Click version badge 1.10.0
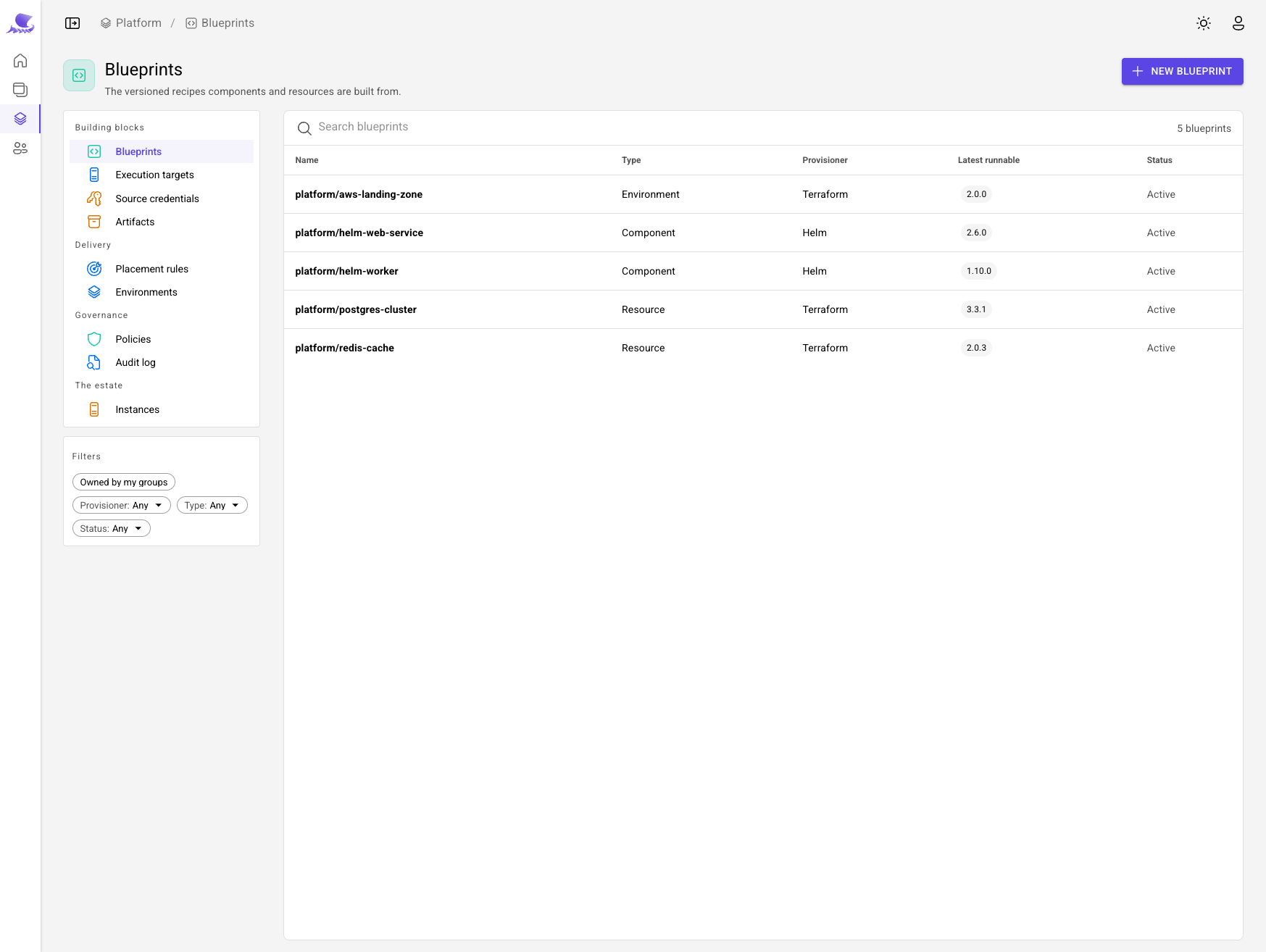 click(x=979, y=271)
